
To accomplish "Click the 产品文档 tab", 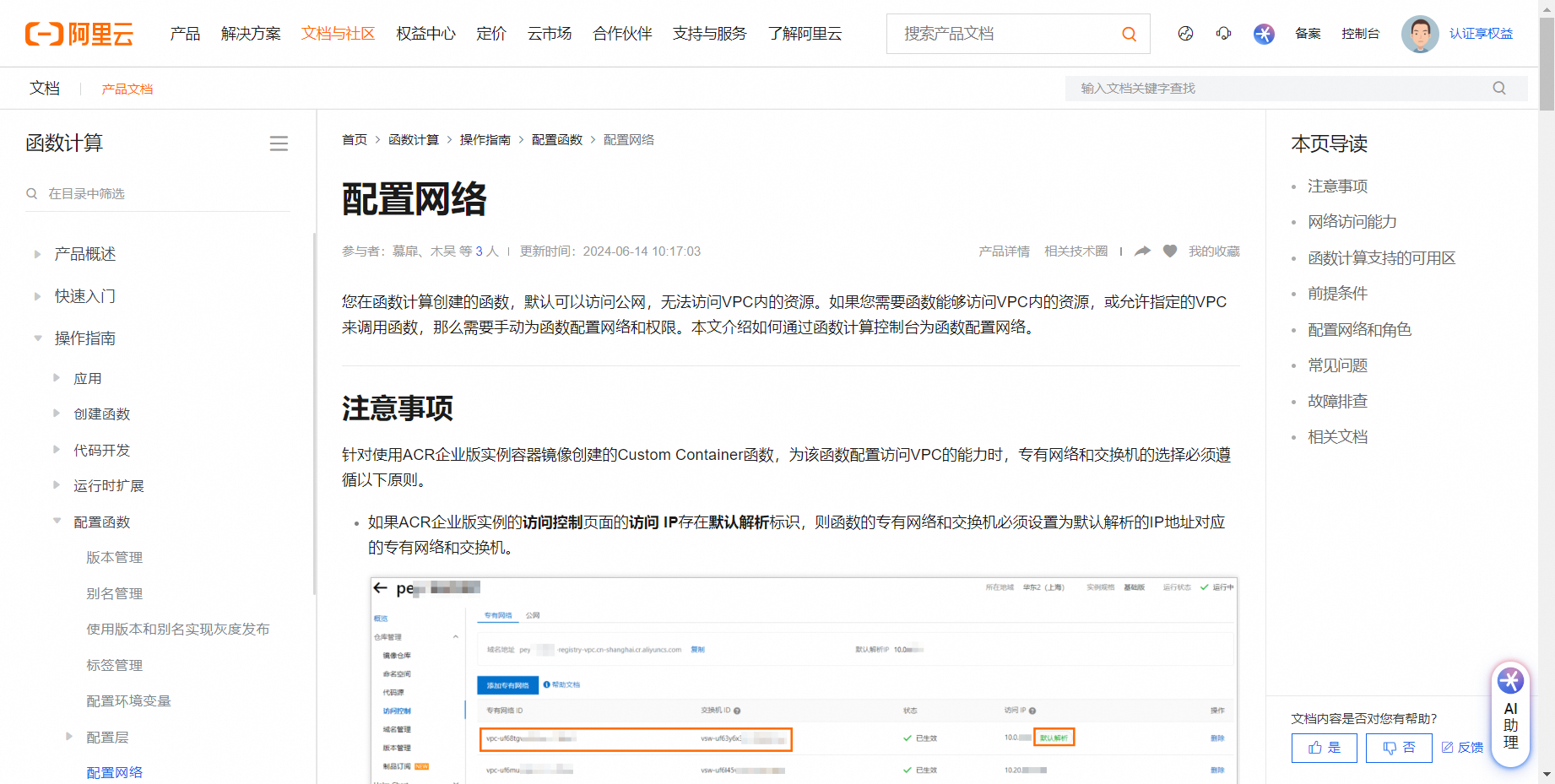I will point(127,89).
